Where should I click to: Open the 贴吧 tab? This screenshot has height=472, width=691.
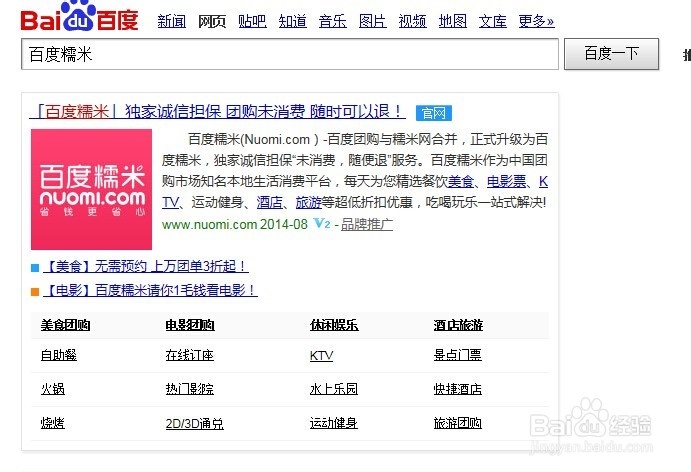pyautogui.click(x=252, y=21)
